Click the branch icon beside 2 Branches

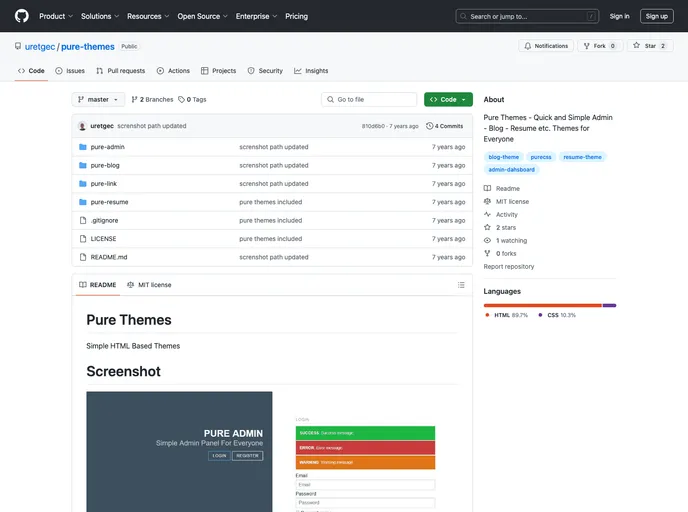[134, 100]
